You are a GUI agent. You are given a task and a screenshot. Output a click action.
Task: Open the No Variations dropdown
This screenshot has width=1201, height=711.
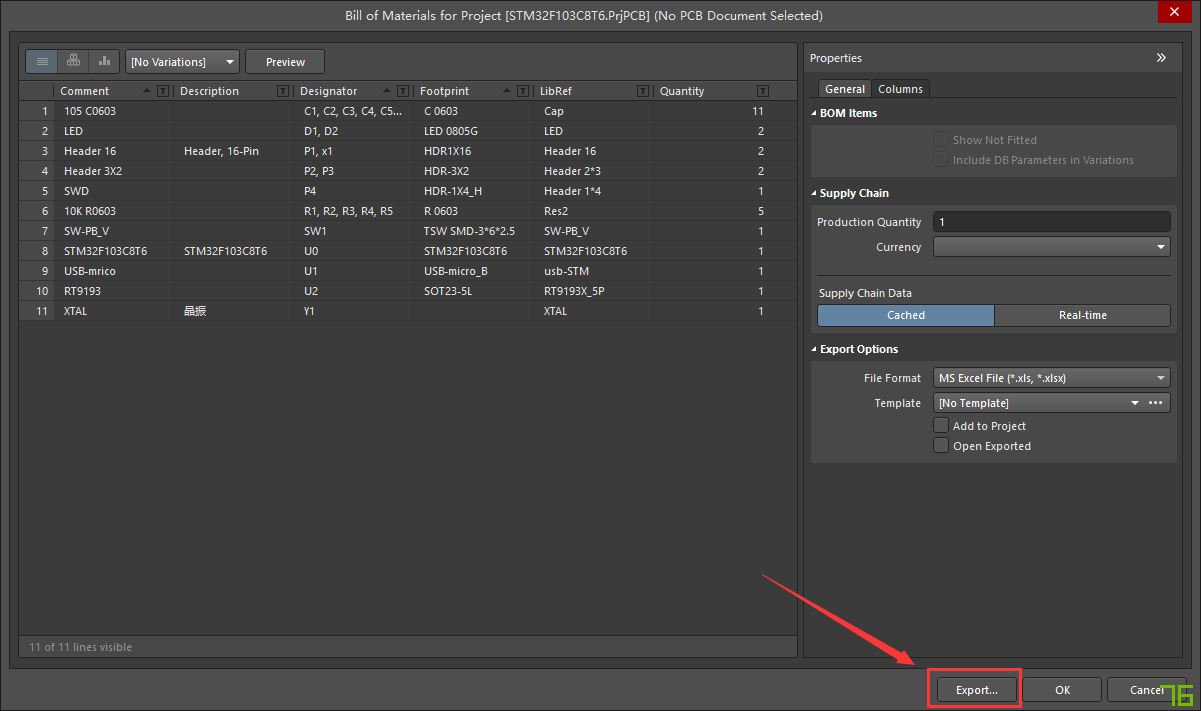tap(182, 62)
